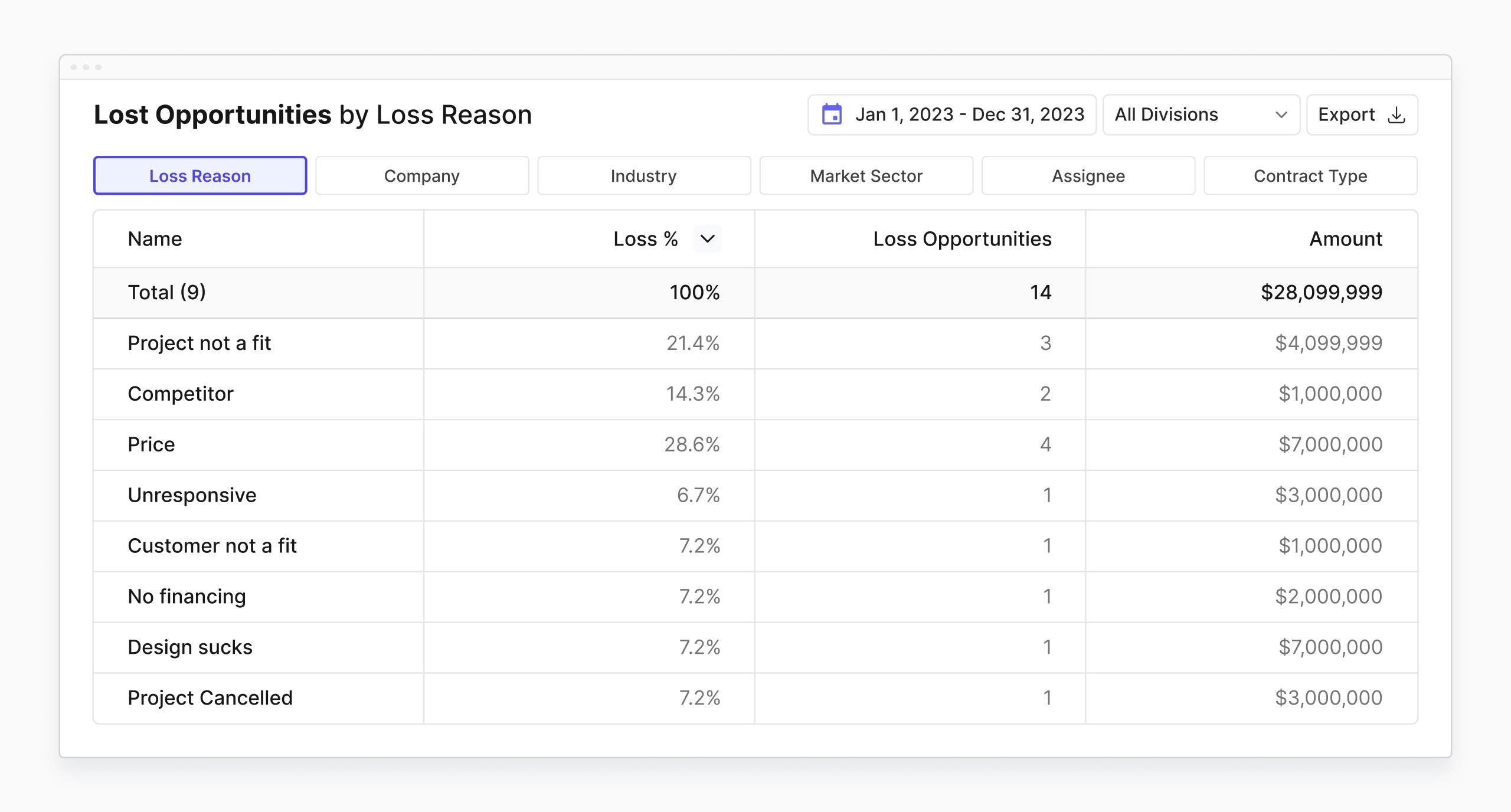Click the Name column header

click(154, 238)
